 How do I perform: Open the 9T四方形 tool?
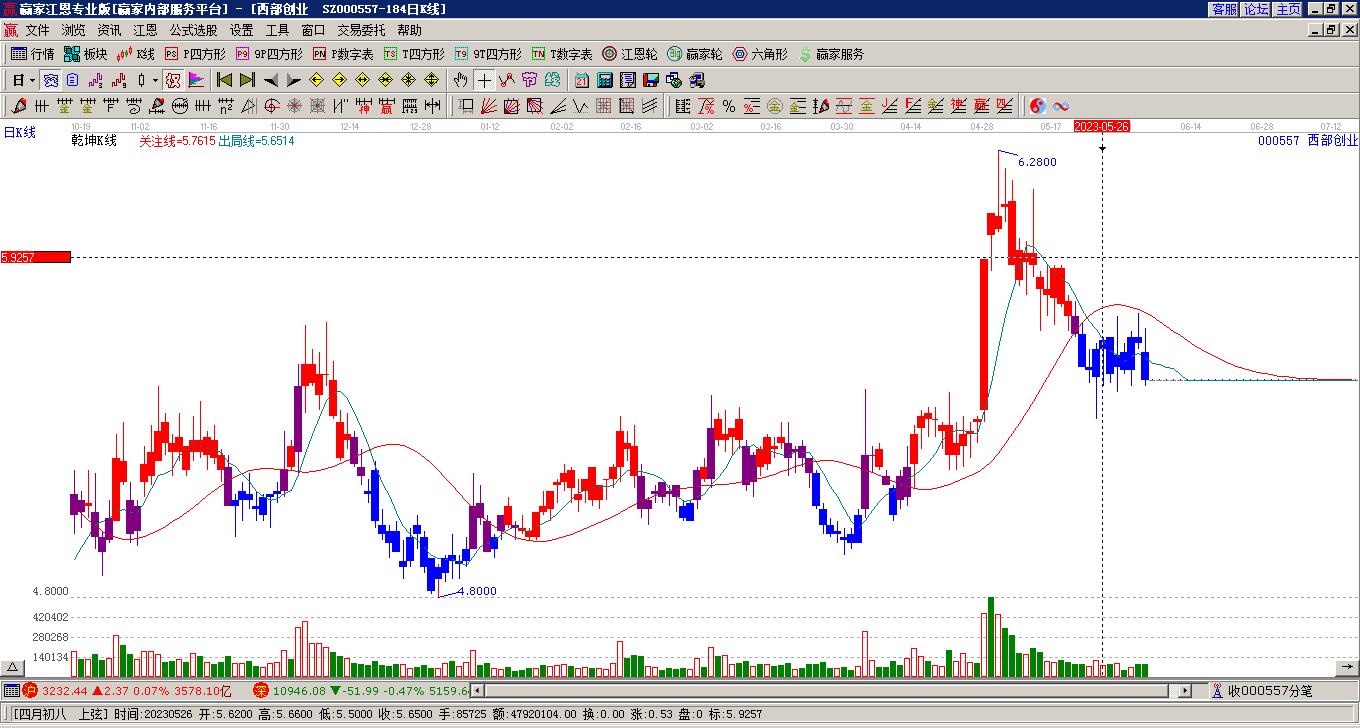coord(488,54)
